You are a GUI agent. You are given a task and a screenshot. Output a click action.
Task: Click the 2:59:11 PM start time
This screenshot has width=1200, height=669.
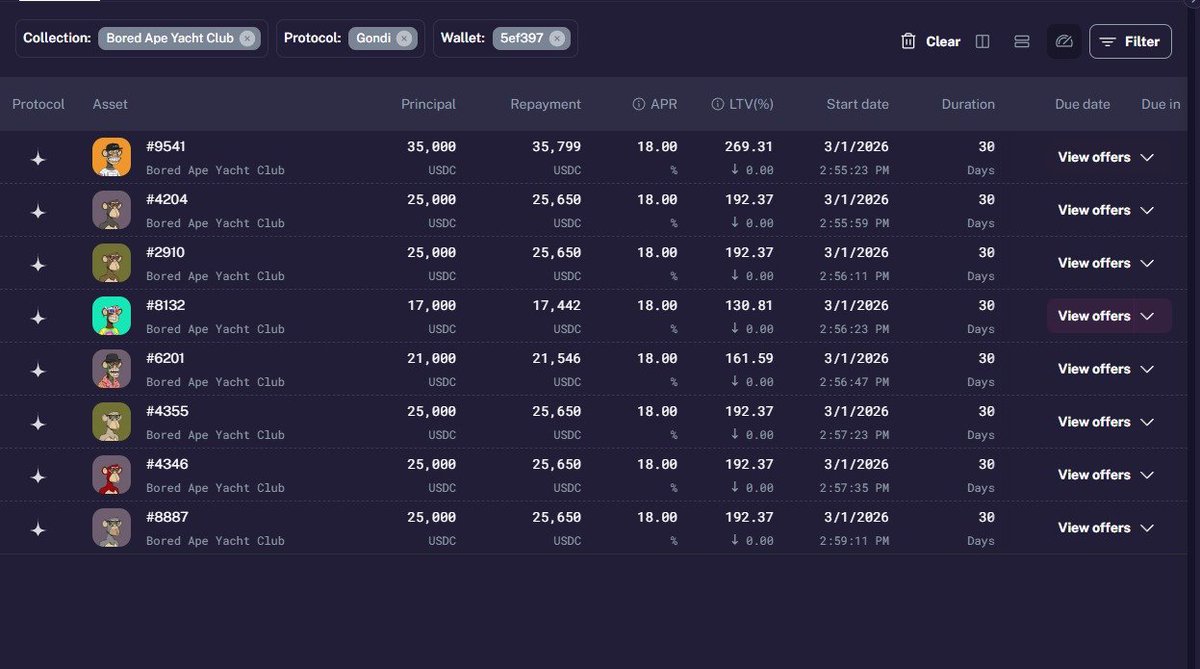tap(855, 541)
